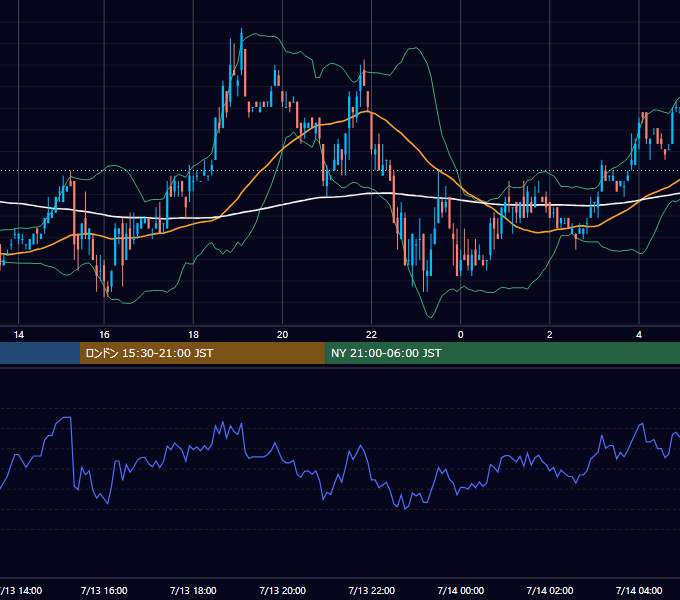
Task: Click the '7/14 00:00' date label
Action: (x=461, y=590)
